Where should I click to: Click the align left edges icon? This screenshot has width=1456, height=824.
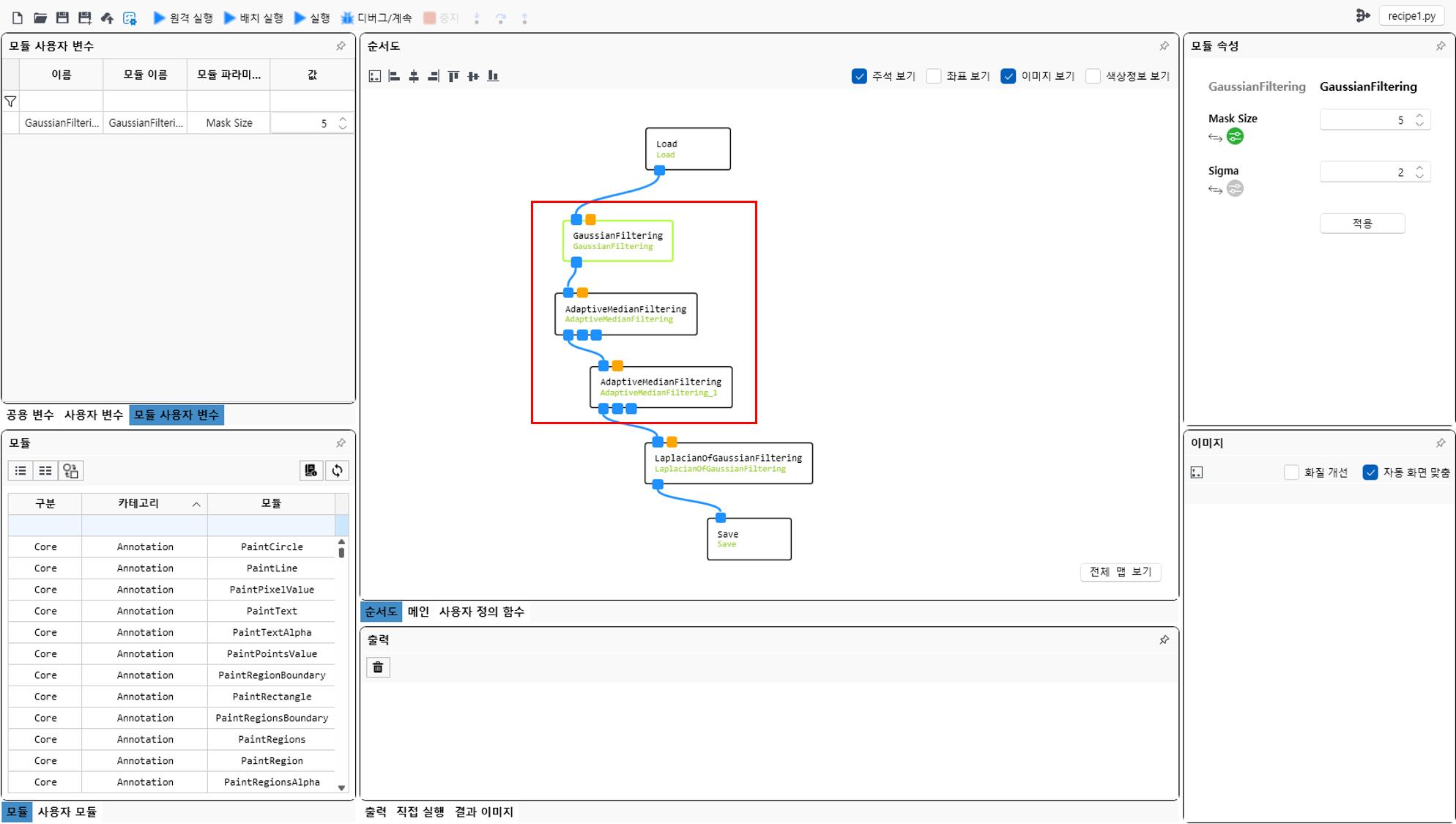coord(394,76)
